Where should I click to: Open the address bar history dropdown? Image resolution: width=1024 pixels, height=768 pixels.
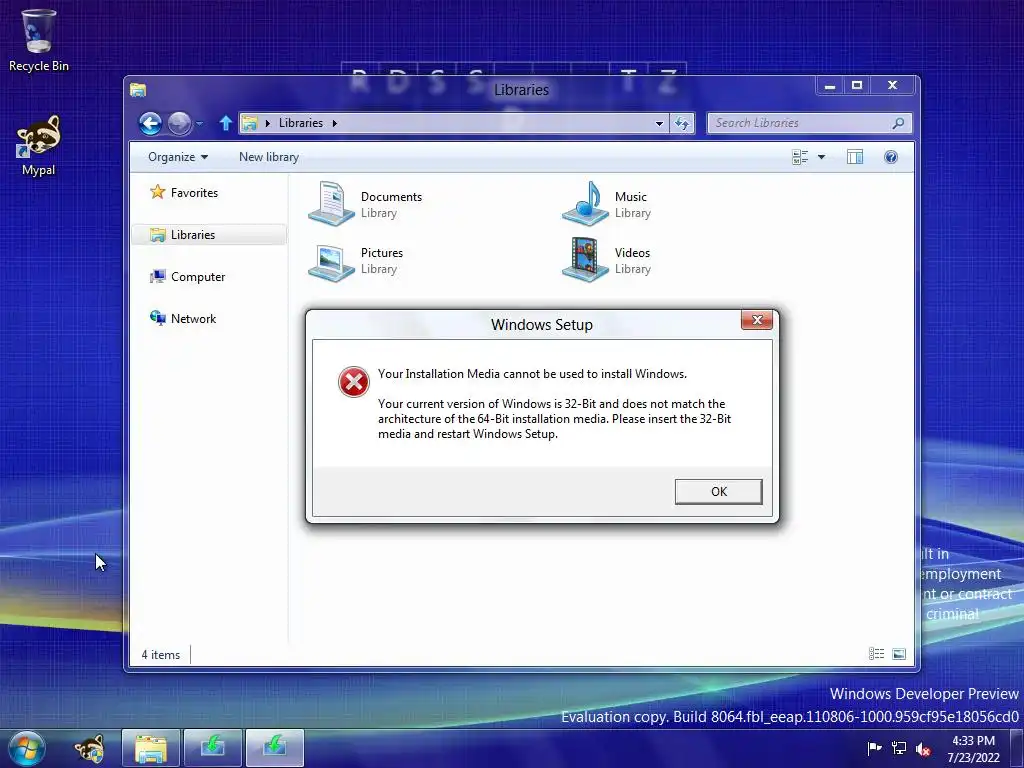coord(659,123)
